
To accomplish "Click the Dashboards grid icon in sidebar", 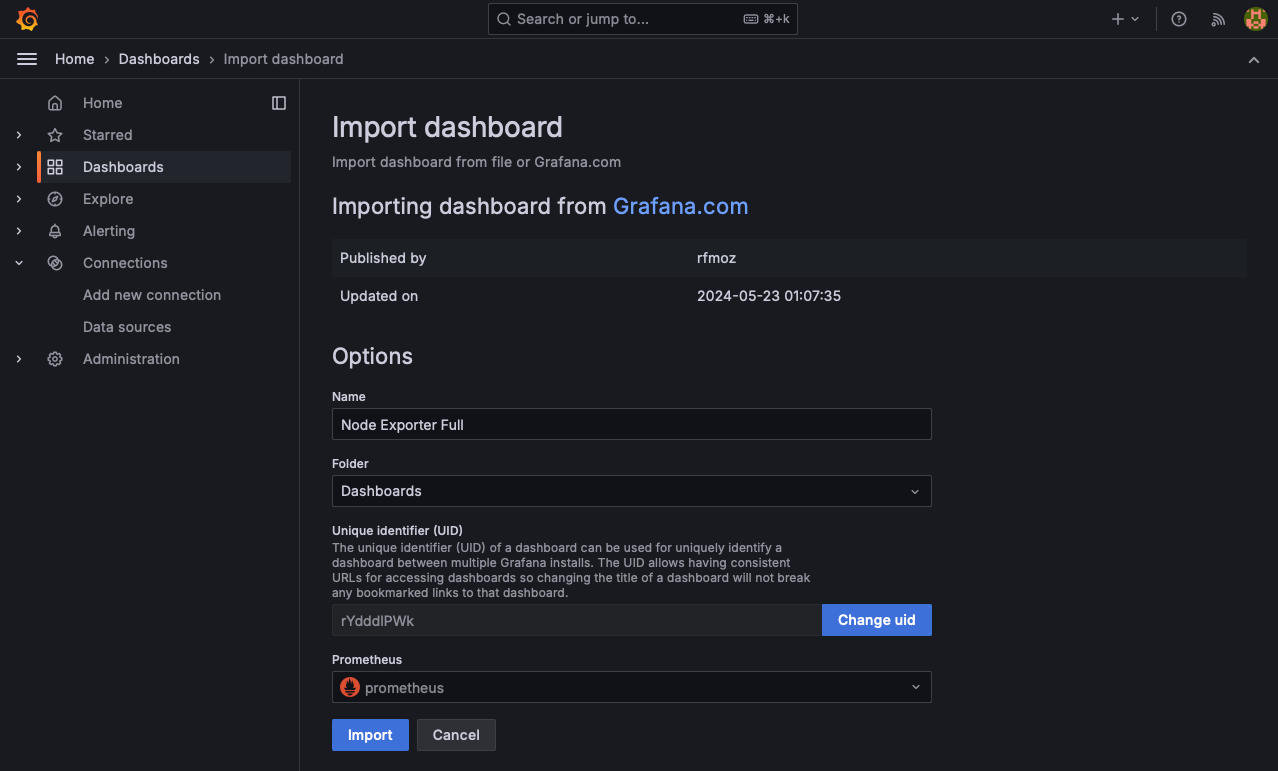I will (x=55, y=167).
